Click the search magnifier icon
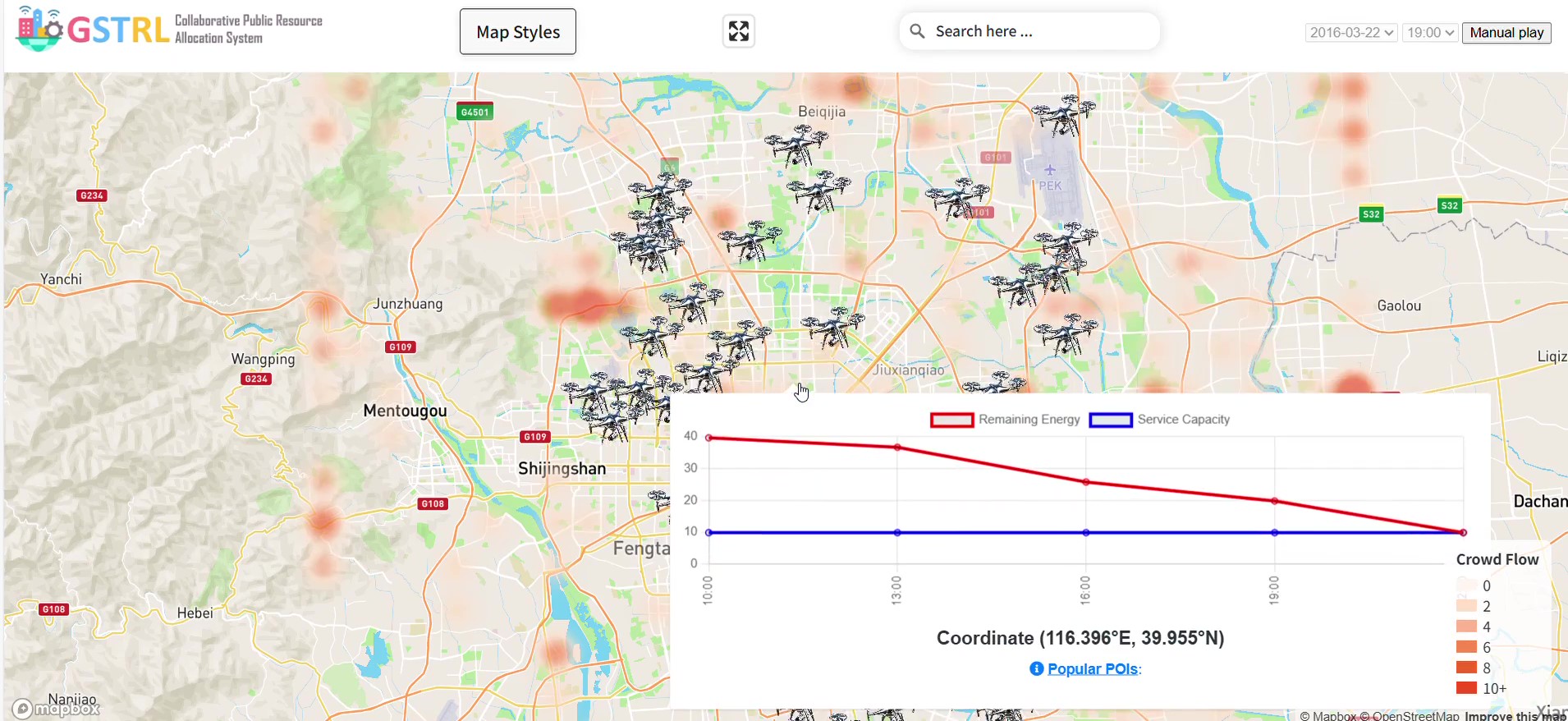The height and width of the screenshot is (721, 1568). click(917, 31)
